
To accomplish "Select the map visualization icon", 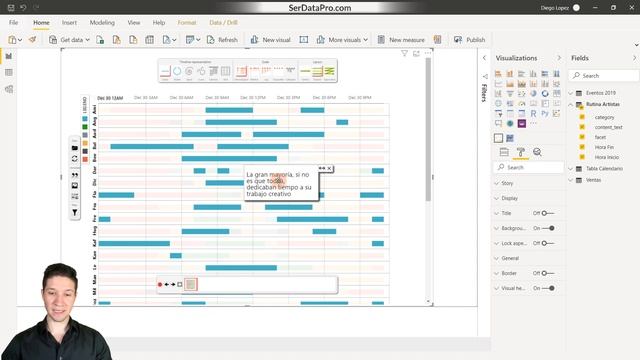I will pyautogui.click(x=498, y=103).
